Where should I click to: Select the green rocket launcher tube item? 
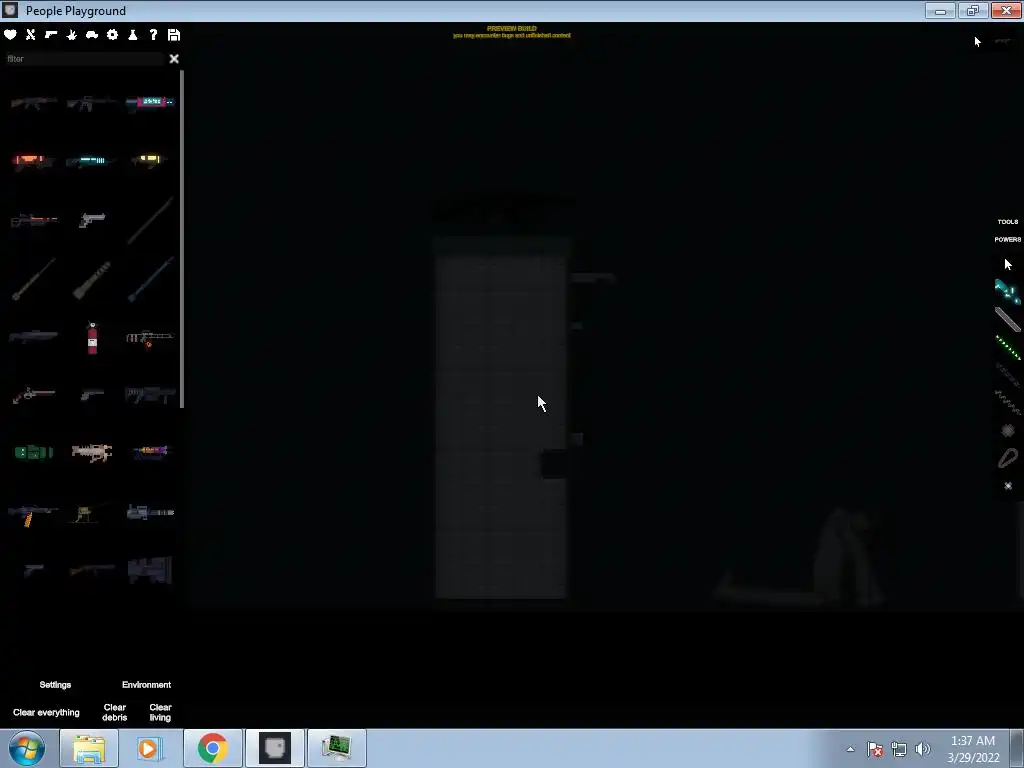click(33, 452)
